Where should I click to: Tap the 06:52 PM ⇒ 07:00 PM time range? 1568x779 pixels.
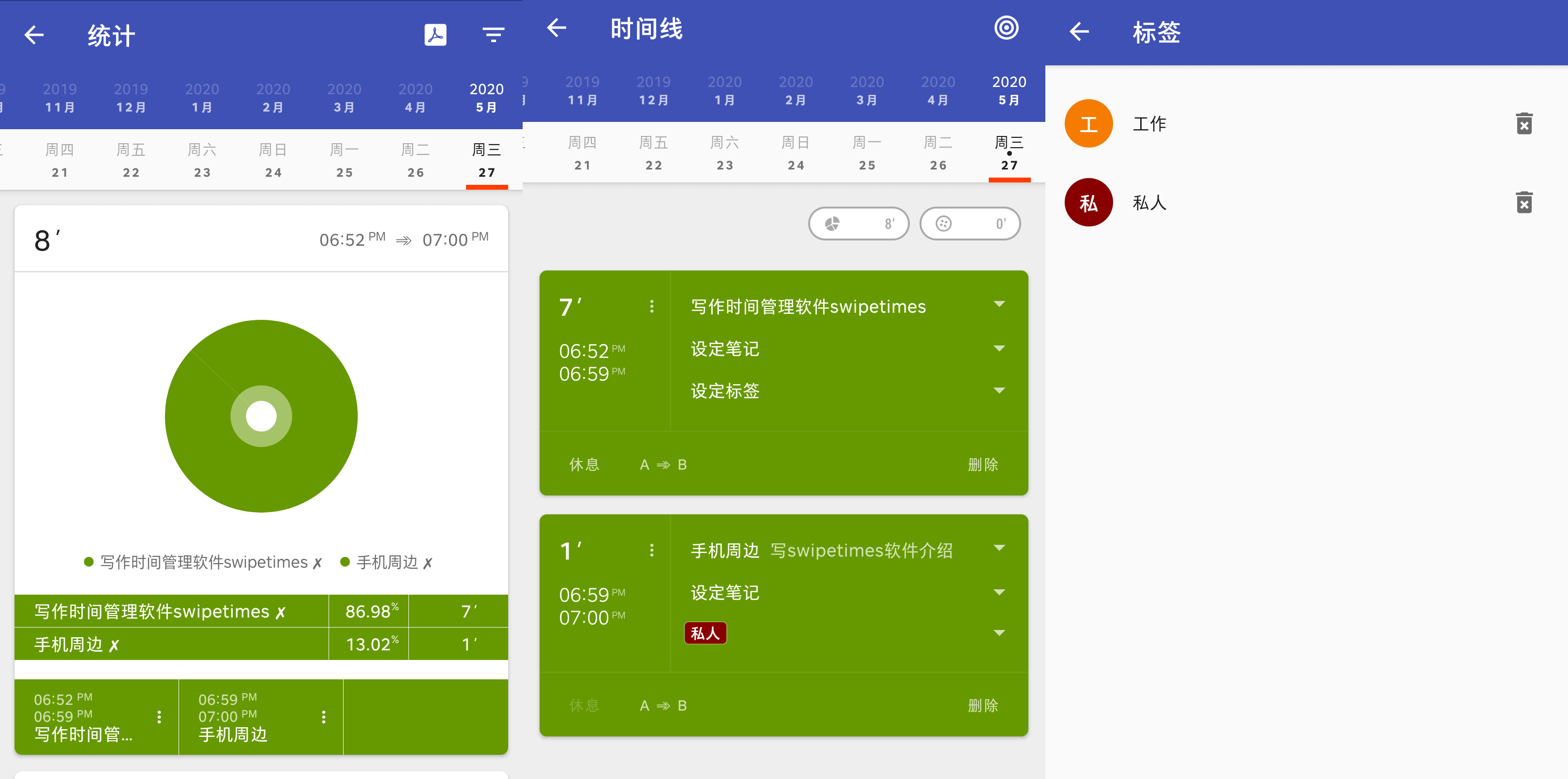click(x=404, y=240)
